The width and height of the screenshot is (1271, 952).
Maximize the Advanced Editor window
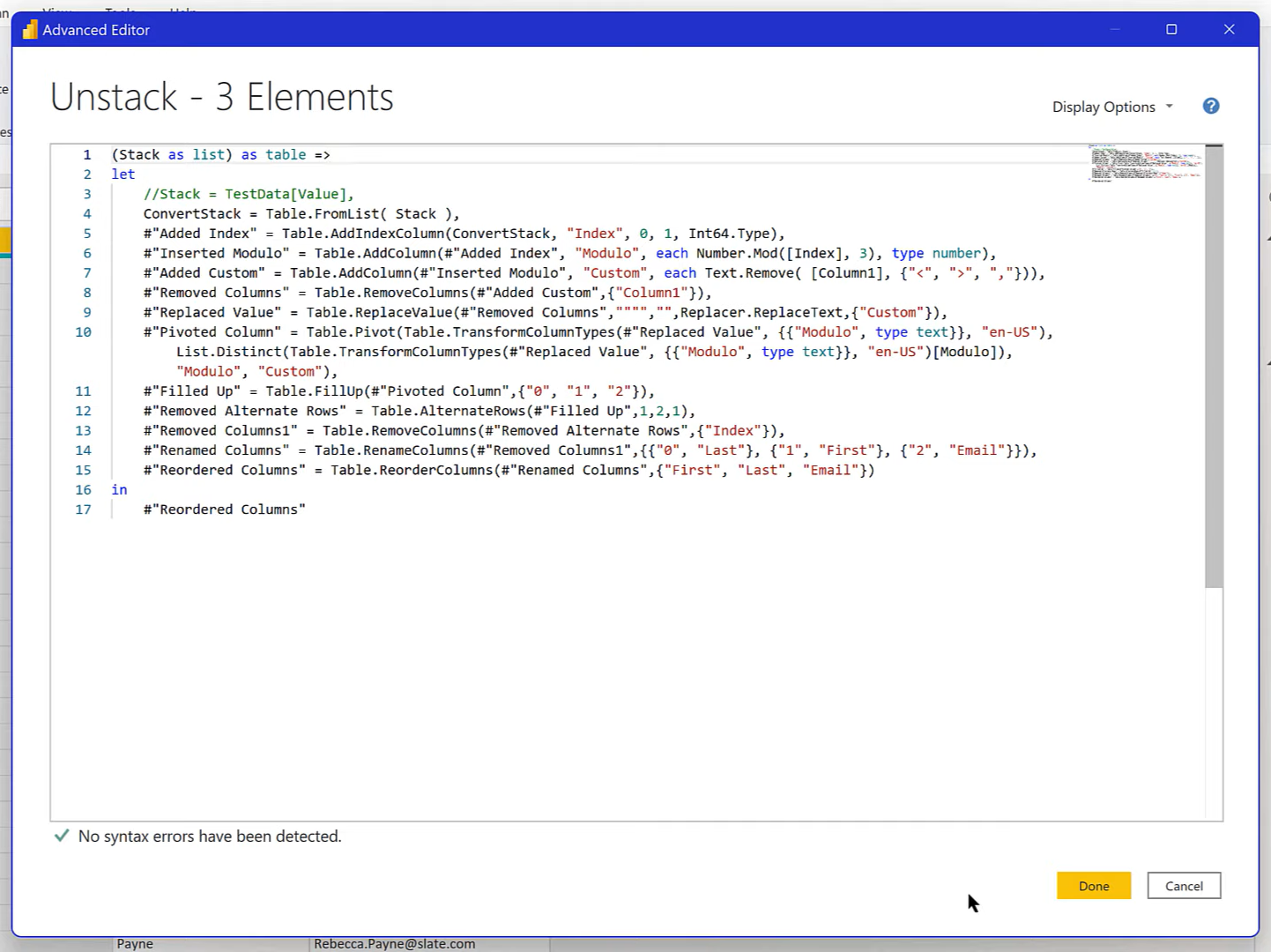[1171, 29]
